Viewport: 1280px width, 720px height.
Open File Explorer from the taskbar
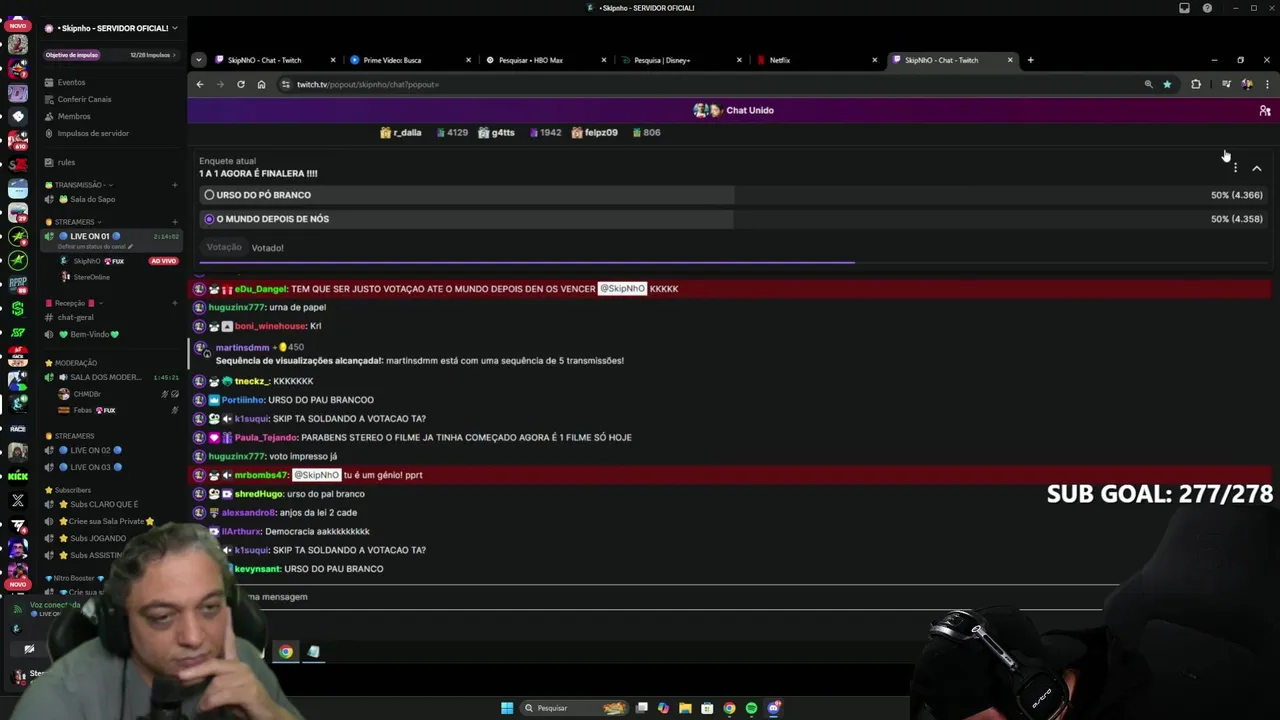click(685, 708)
